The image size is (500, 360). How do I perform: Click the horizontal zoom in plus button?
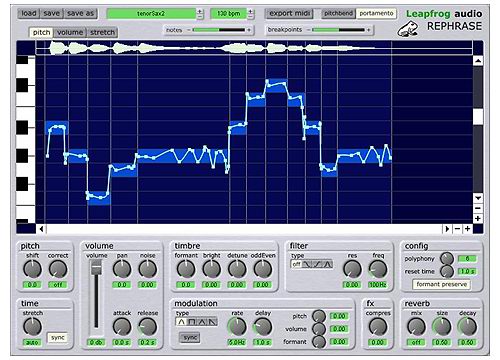click(x=467, y=229)
